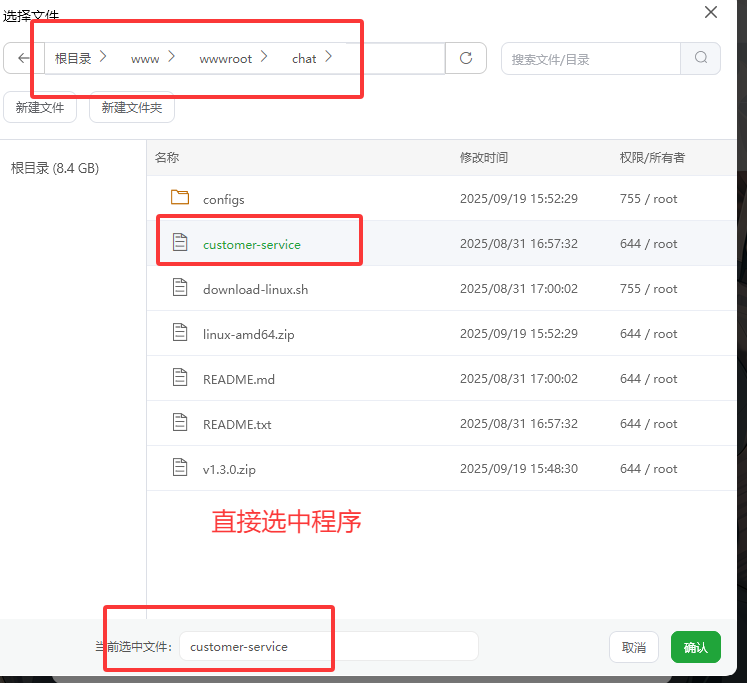The width and height of the screenshot is (747, 683).
Task: Click the v1.3.0.zip file icon
Action: click(180, 468)
